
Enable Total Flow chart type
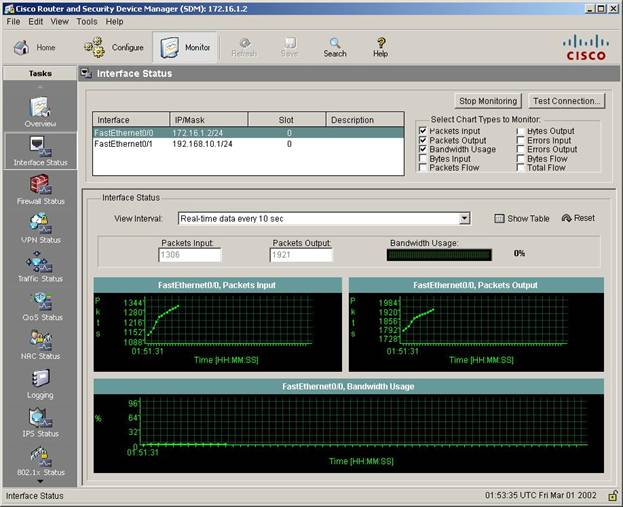(520, 167)
